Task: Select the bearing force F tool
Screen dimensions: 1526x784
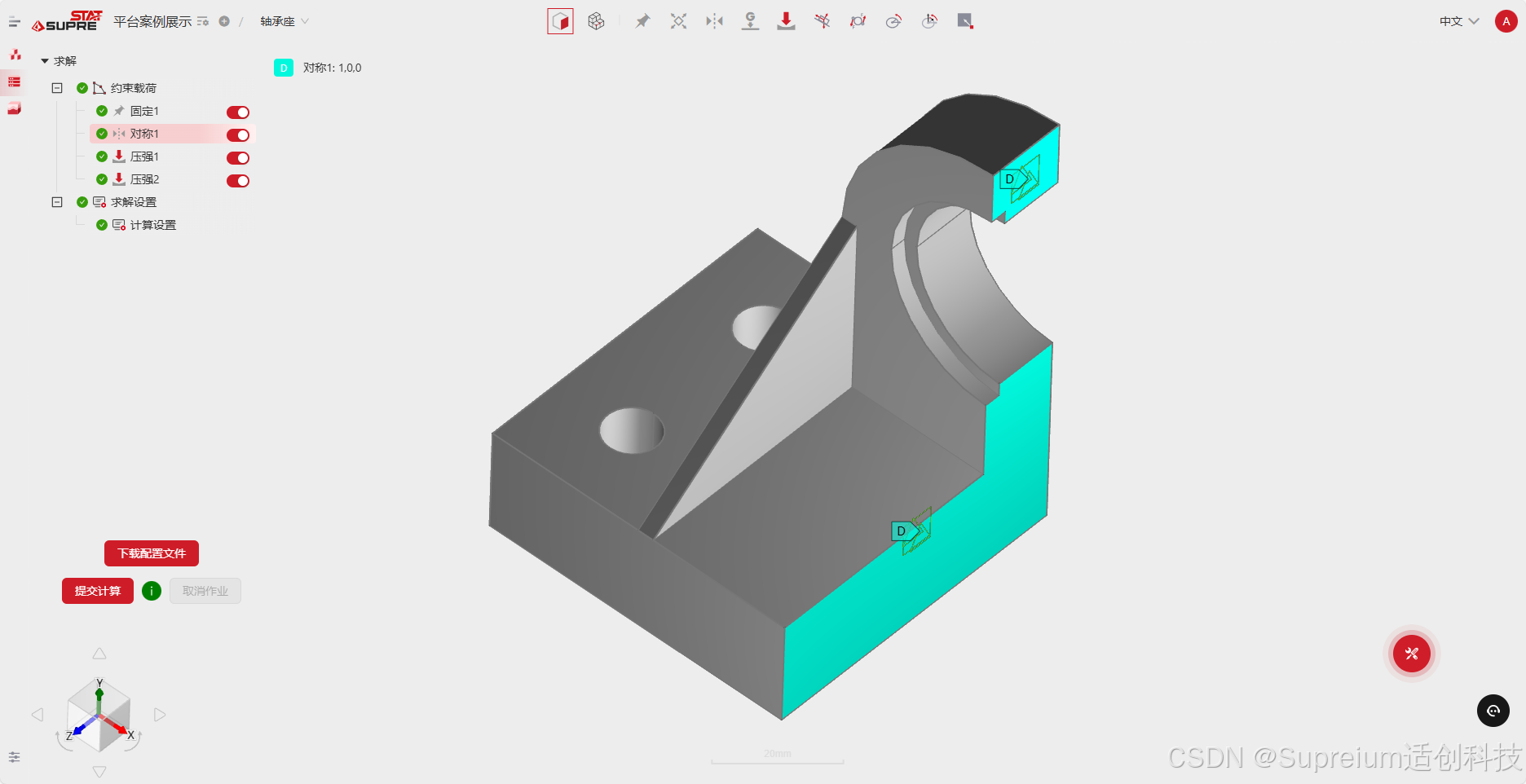Action: point(858,21)
